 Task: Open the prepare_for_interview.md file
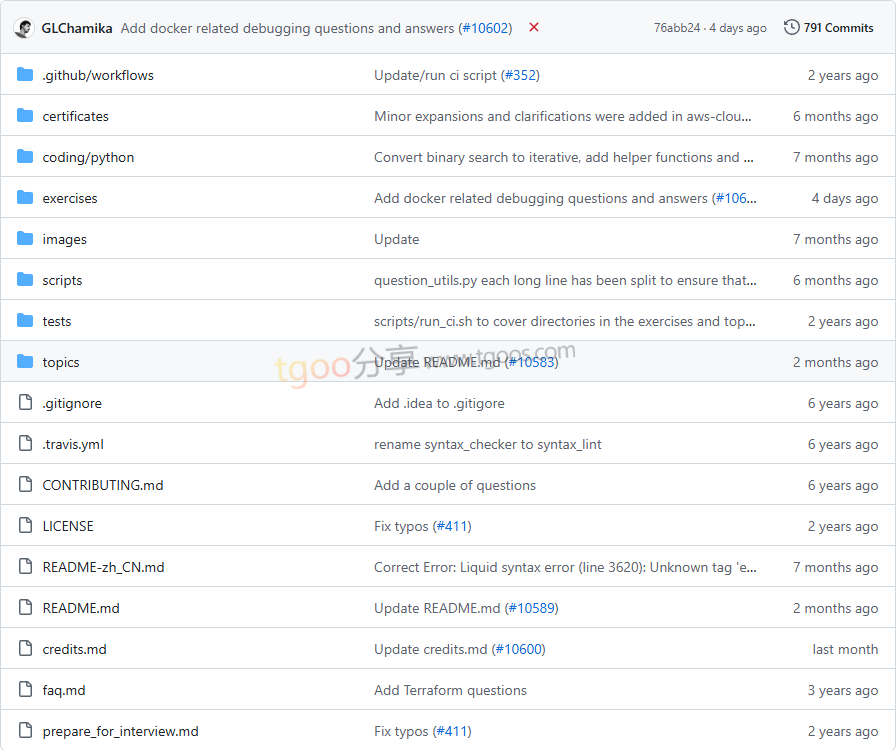click(x=120, y=731)
